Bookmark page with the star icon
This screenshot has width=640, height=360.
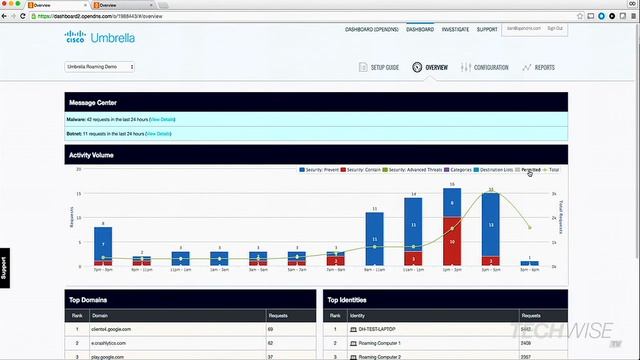tap(580, 16)
